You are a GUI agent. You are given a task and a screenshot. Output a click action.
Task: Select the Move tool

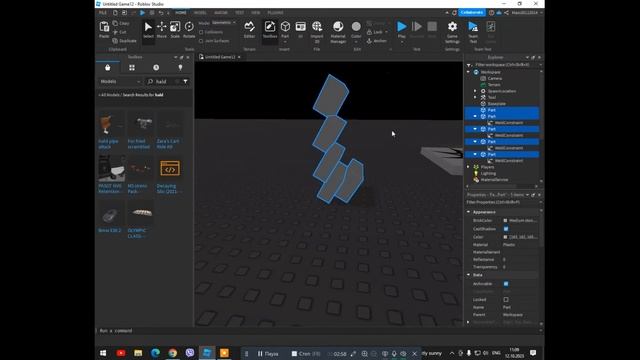(x=162, y=30)
